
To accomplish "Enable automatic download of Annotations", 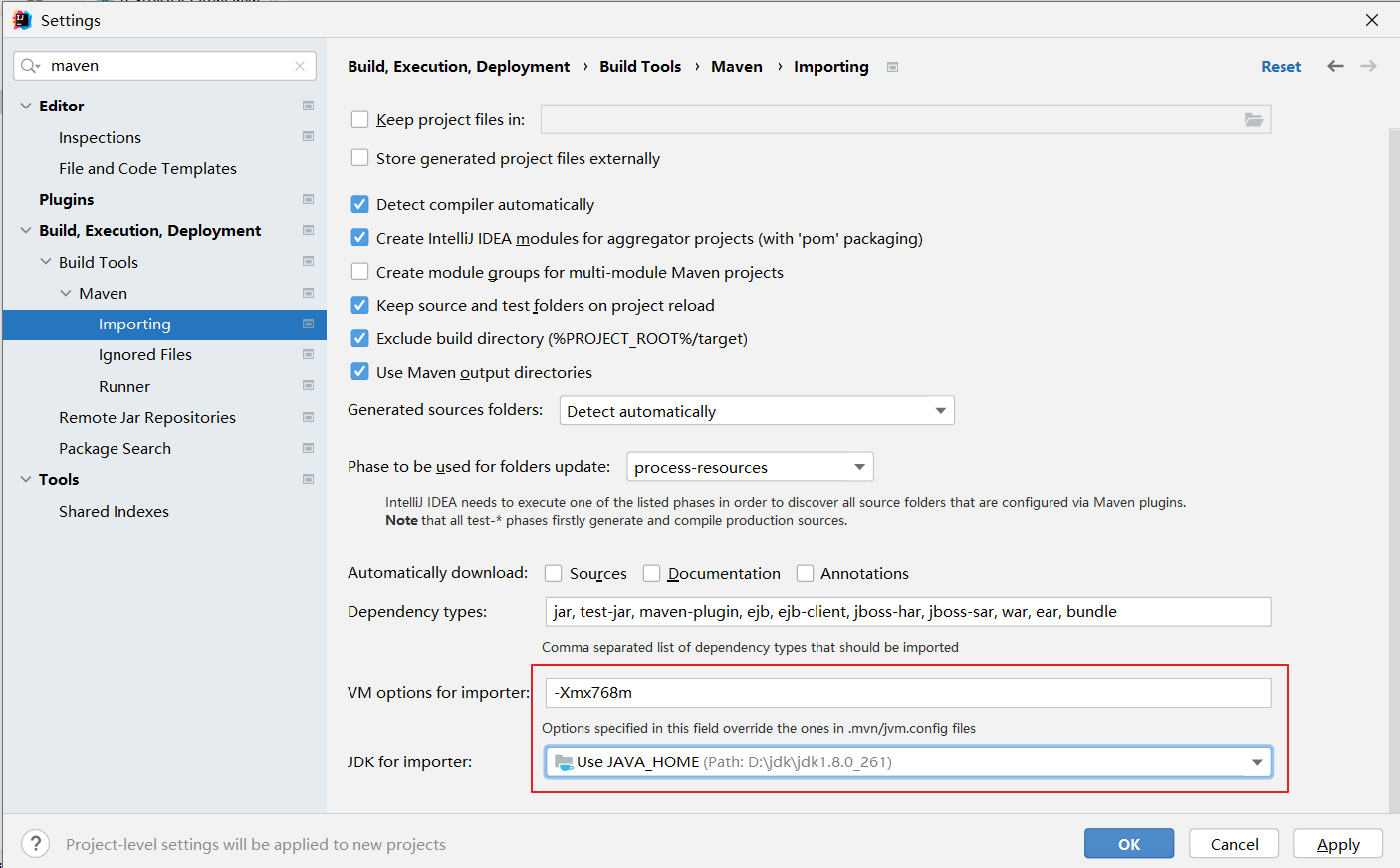I will click(806, 573).
